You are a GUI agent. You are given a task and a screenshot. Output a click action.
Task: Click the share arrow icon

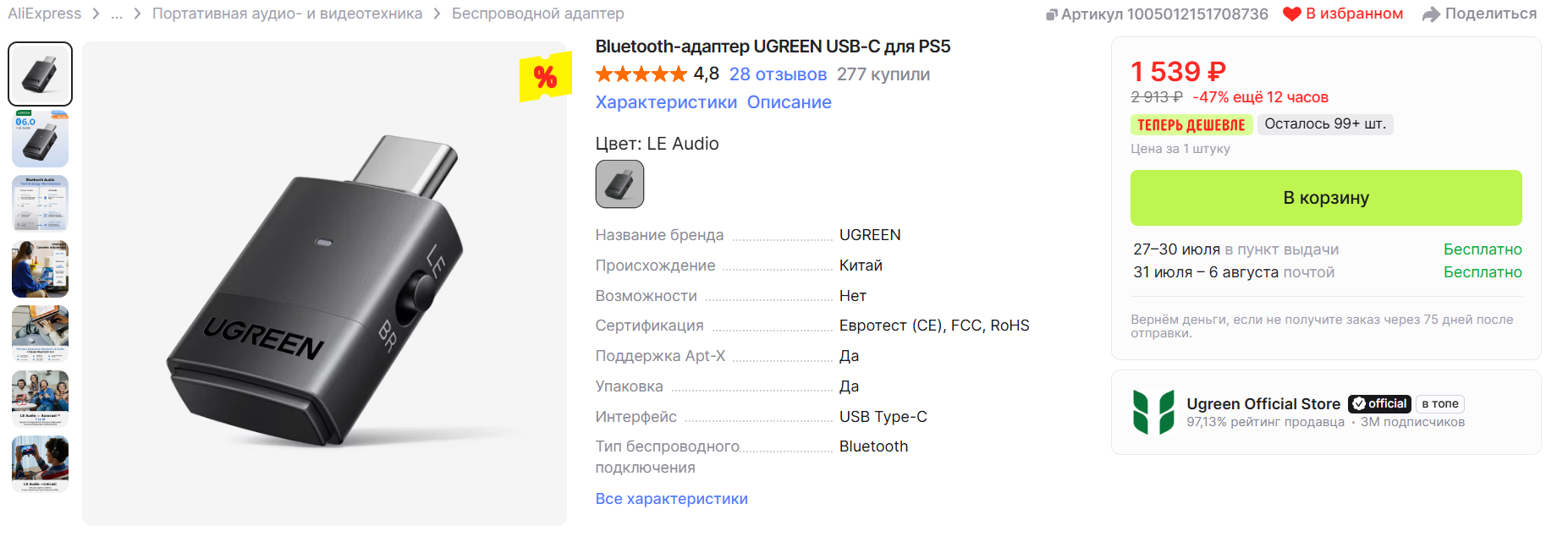coord(1431,14)
